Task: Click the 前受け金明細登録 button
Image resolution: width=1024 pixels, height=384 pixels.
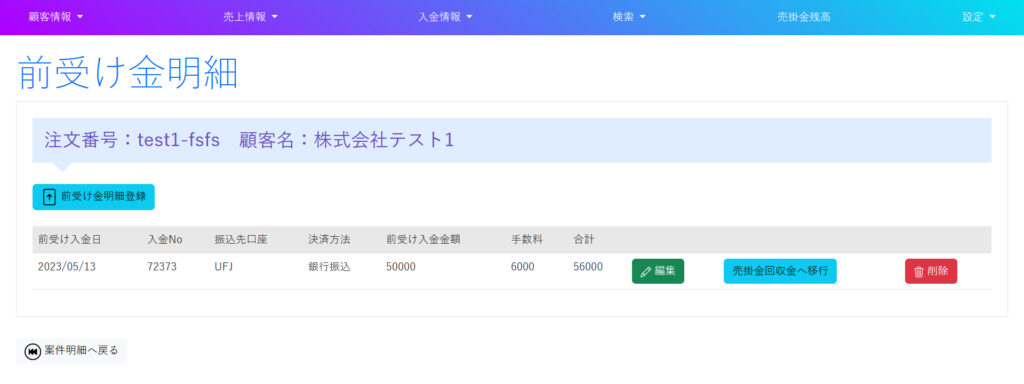Action: tap(93, 197)
